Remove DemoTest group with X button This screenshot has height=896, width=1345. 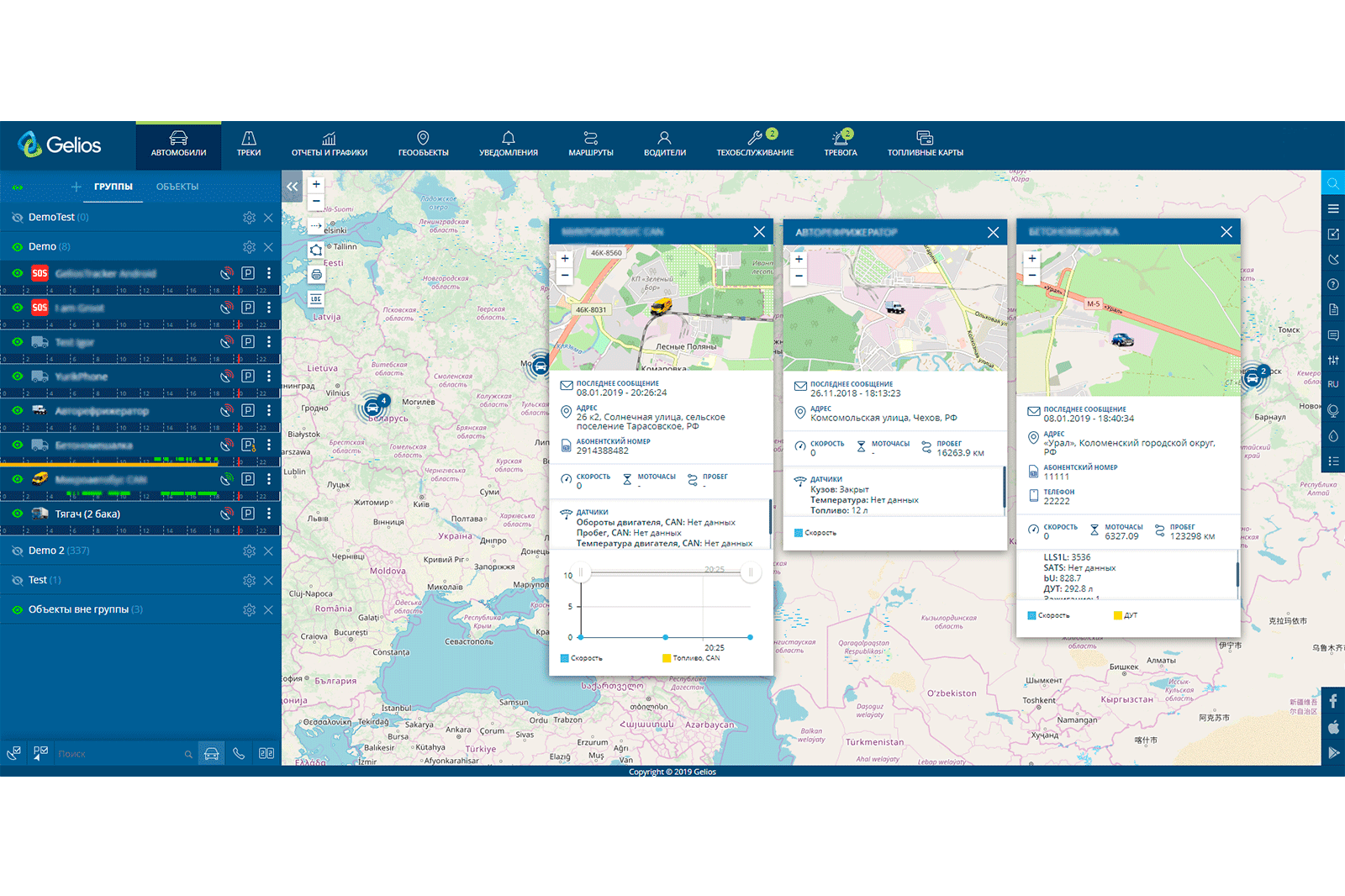268,218
